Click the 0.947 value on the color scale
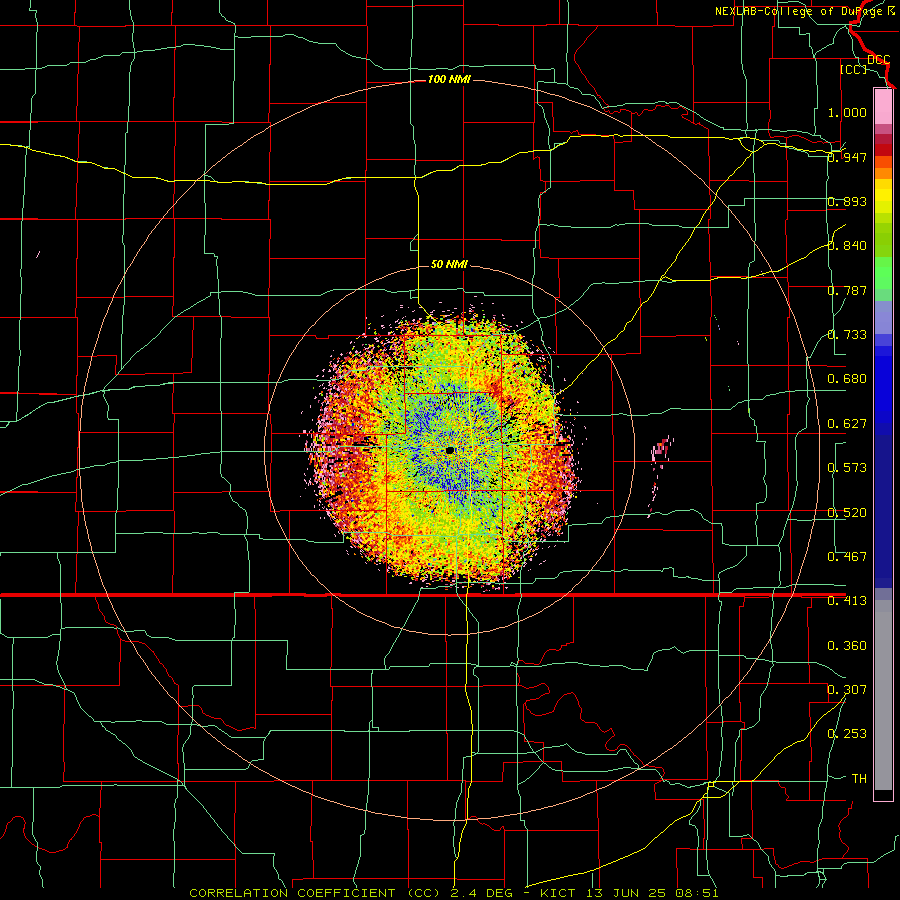Viewport: 900px width, 900px height. point(847,157)
